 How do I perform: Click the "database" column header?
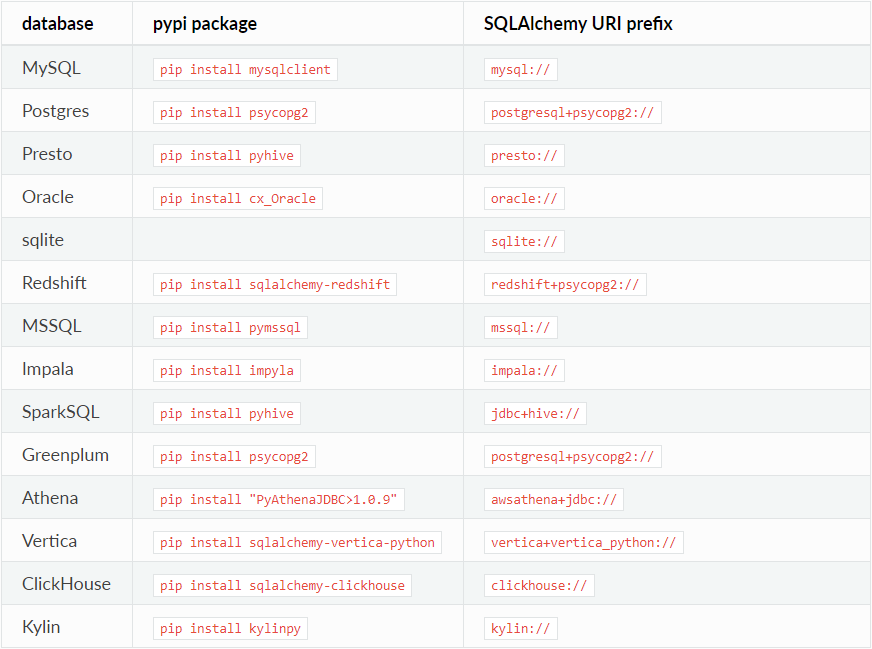click(x=58, y=23)
